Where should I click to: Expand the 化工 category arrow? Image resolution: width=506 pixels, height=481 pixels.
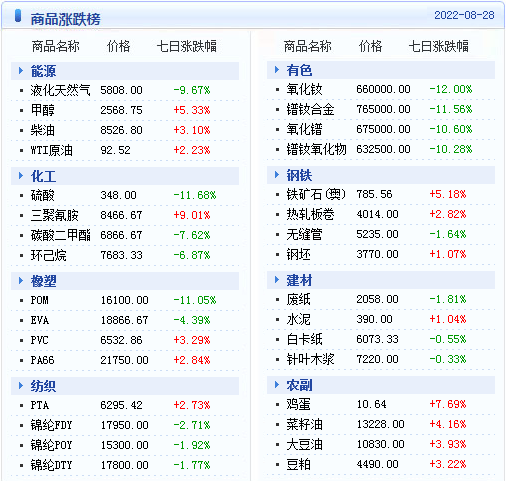21,176
